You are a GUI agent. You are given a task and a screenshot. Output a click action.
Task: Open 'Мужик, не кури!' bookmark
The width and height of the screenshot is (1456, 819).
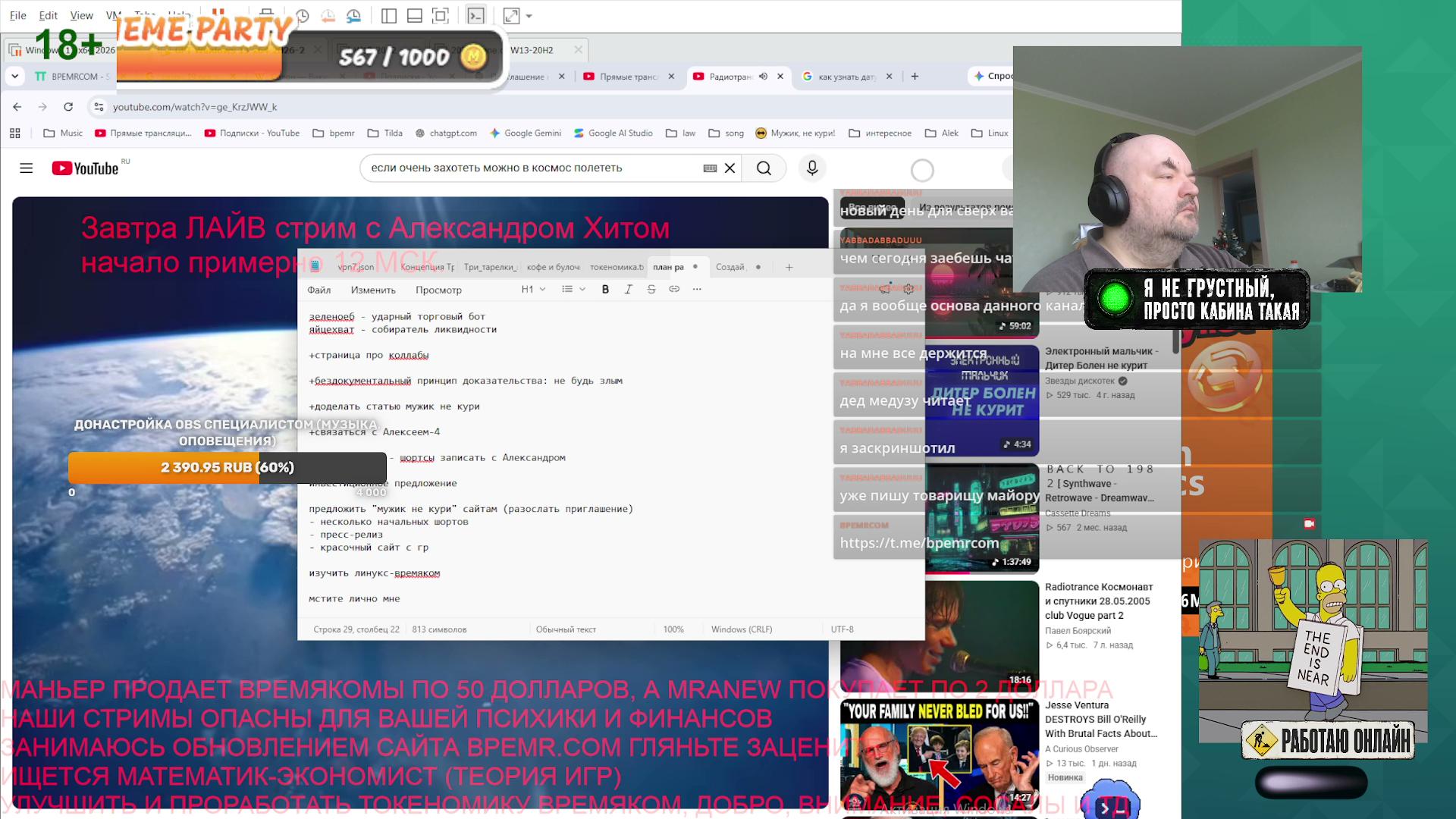click(x=795, y=133)
